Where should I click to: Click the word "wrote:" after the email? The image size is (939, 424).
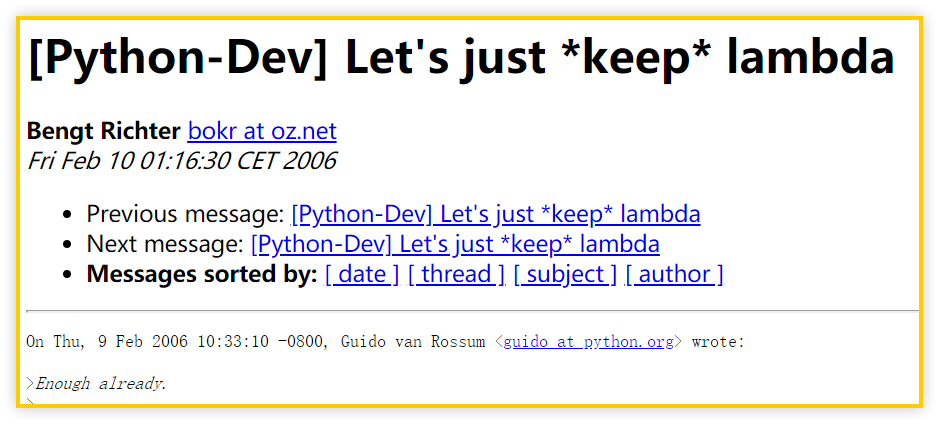(x=719, y=343)
